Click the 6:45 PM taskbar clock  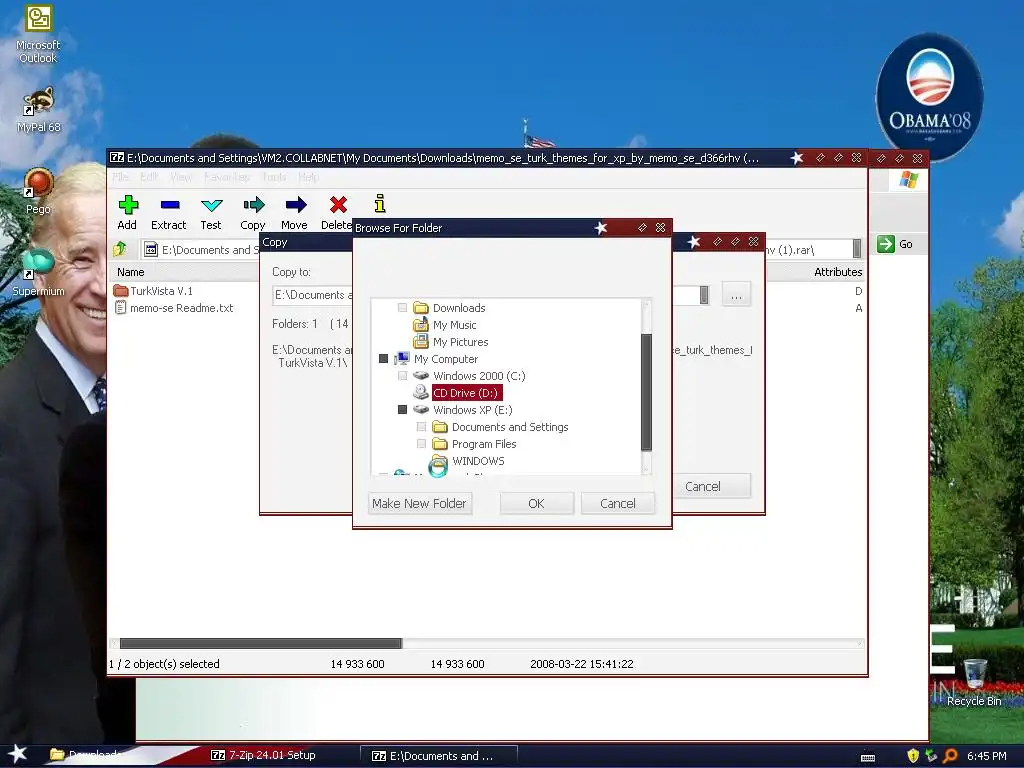[986, 756]
